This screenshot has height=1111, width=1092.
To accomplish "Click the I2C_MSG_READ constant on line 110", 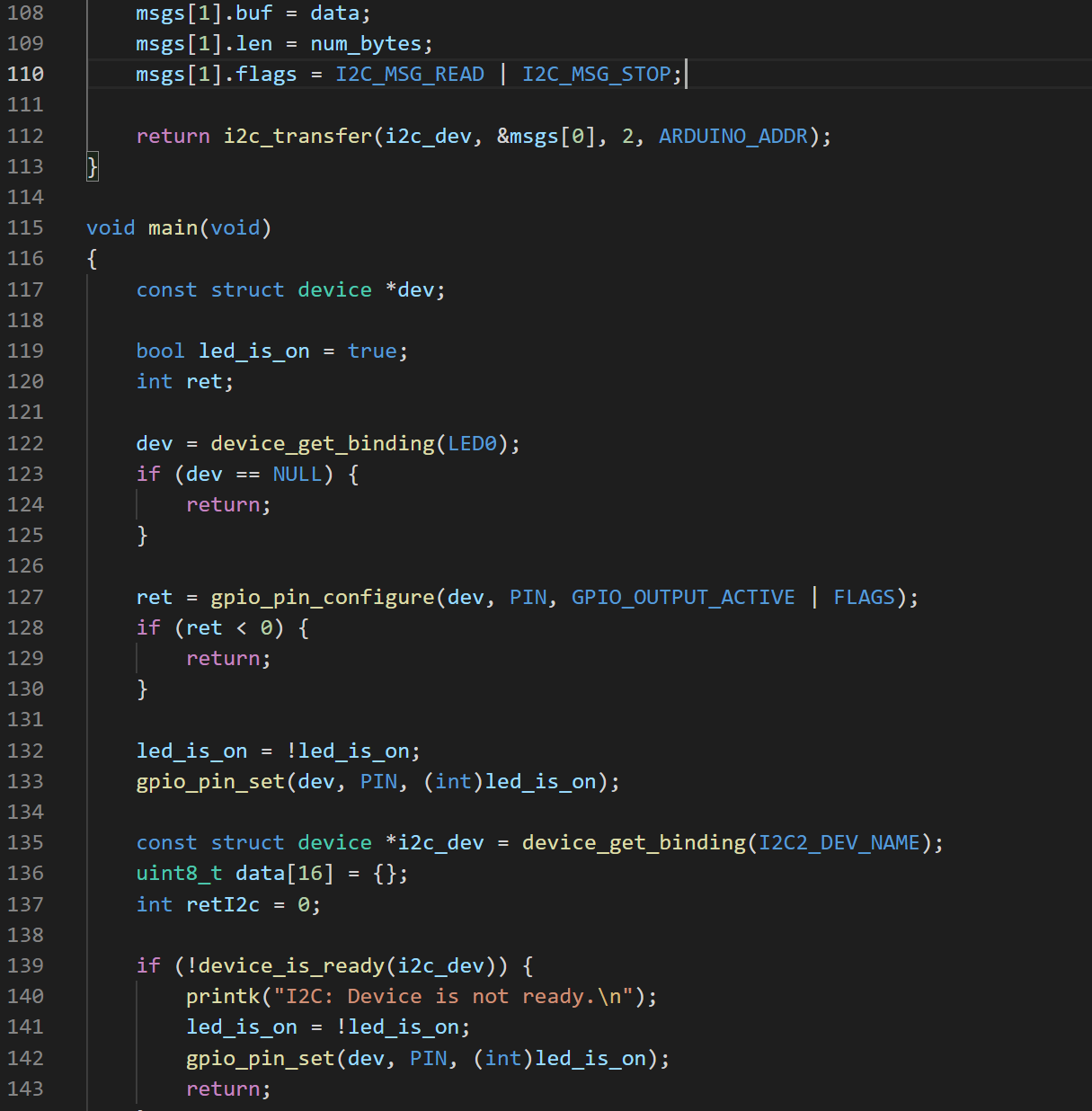I will pyautogui.click(x=410, y=74).
